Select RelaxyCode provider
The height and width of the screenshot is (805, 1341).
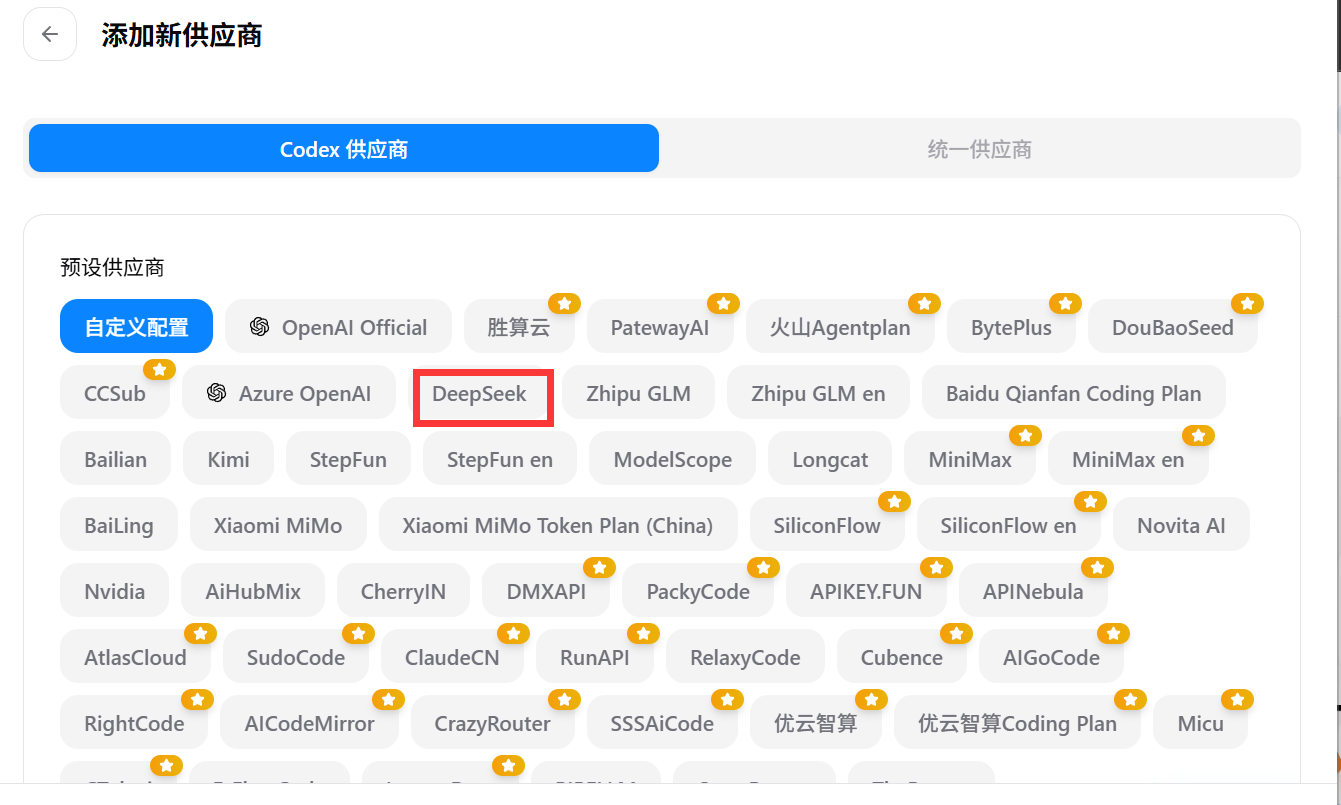tap(746, 656)
